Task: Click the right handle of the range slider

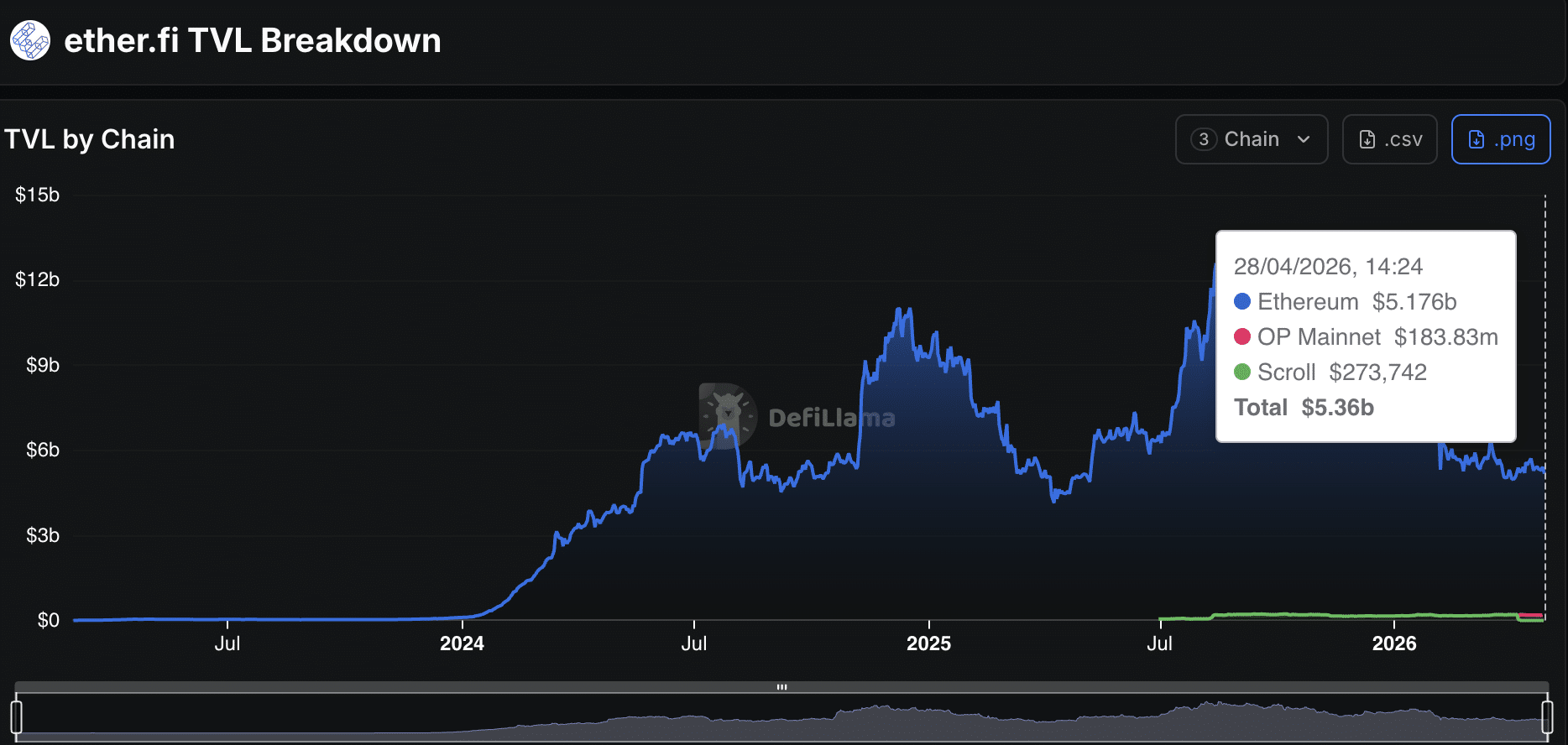Action: 1547,717
